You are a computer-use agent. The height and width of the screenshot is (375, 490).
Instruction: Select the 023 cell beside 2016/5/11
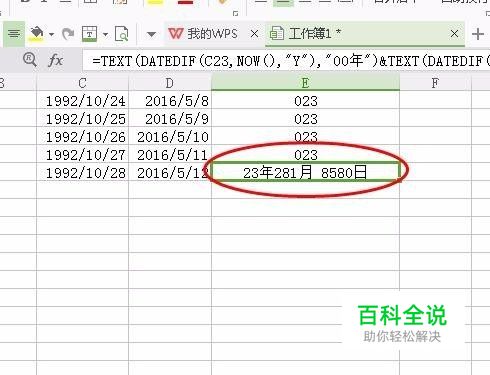[x=305, y=155]
